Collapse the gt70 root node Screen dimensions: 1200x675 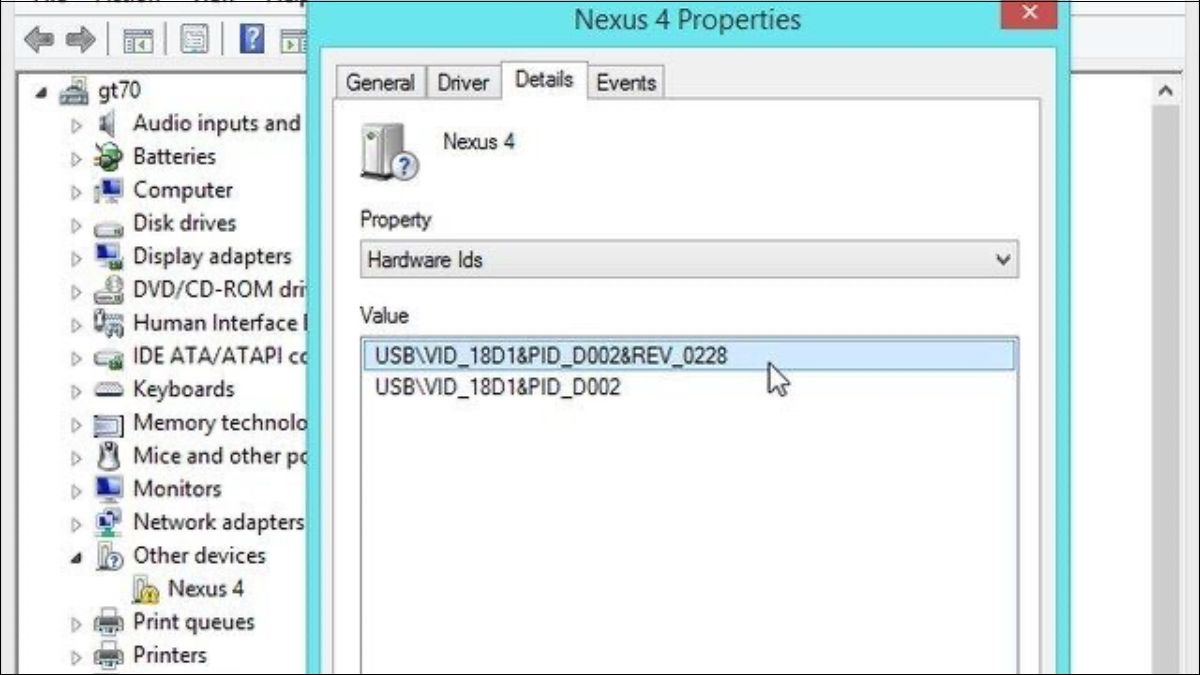point(41,92)
